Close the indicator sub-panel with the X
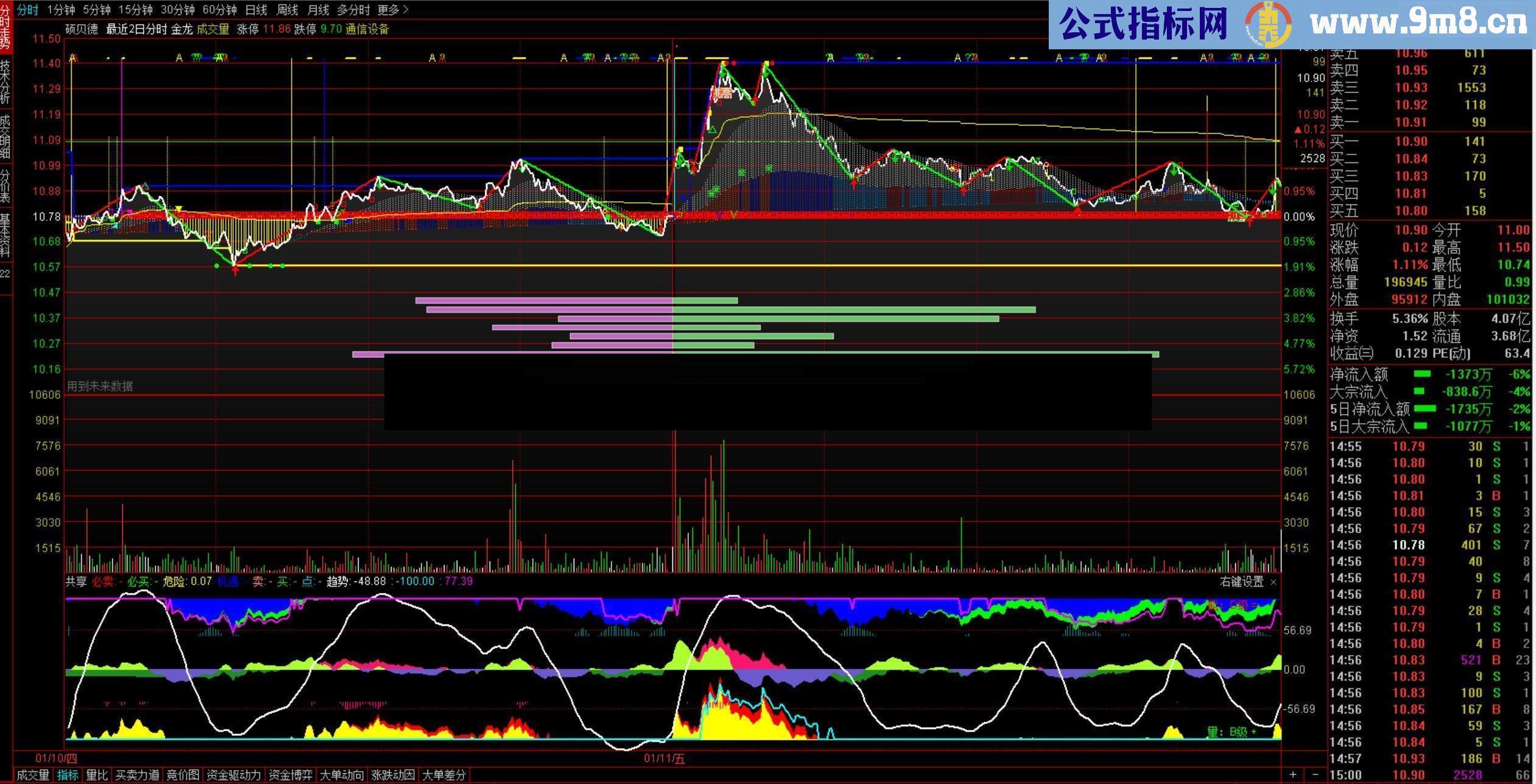The height and width of the screenshot is (784, 1536). [1274, 583]
